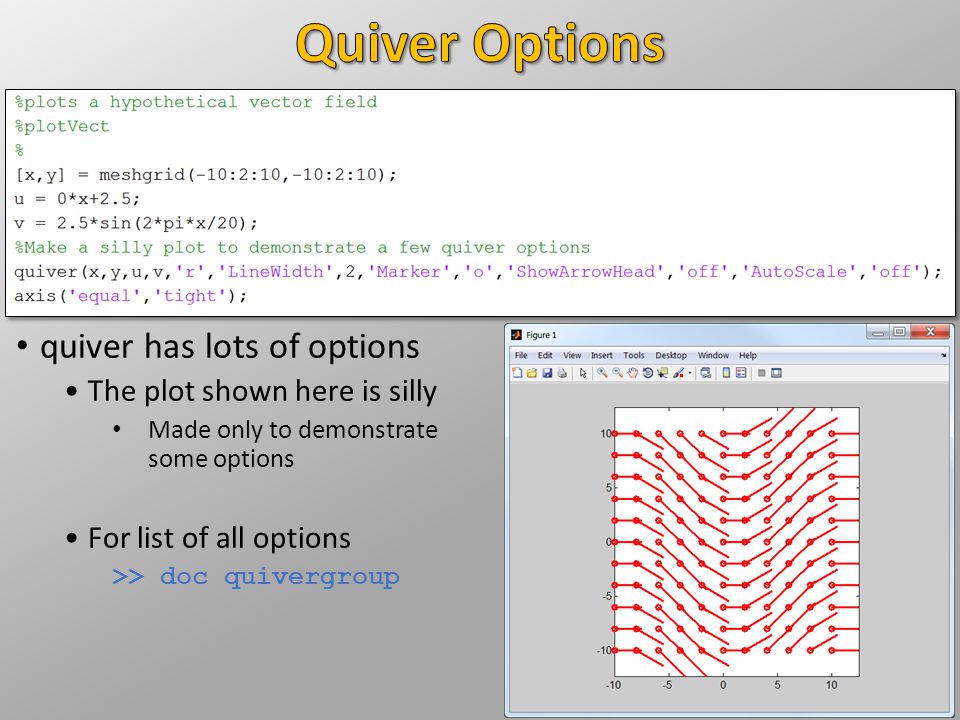Close the Figure 1 window

coord(930,332)
